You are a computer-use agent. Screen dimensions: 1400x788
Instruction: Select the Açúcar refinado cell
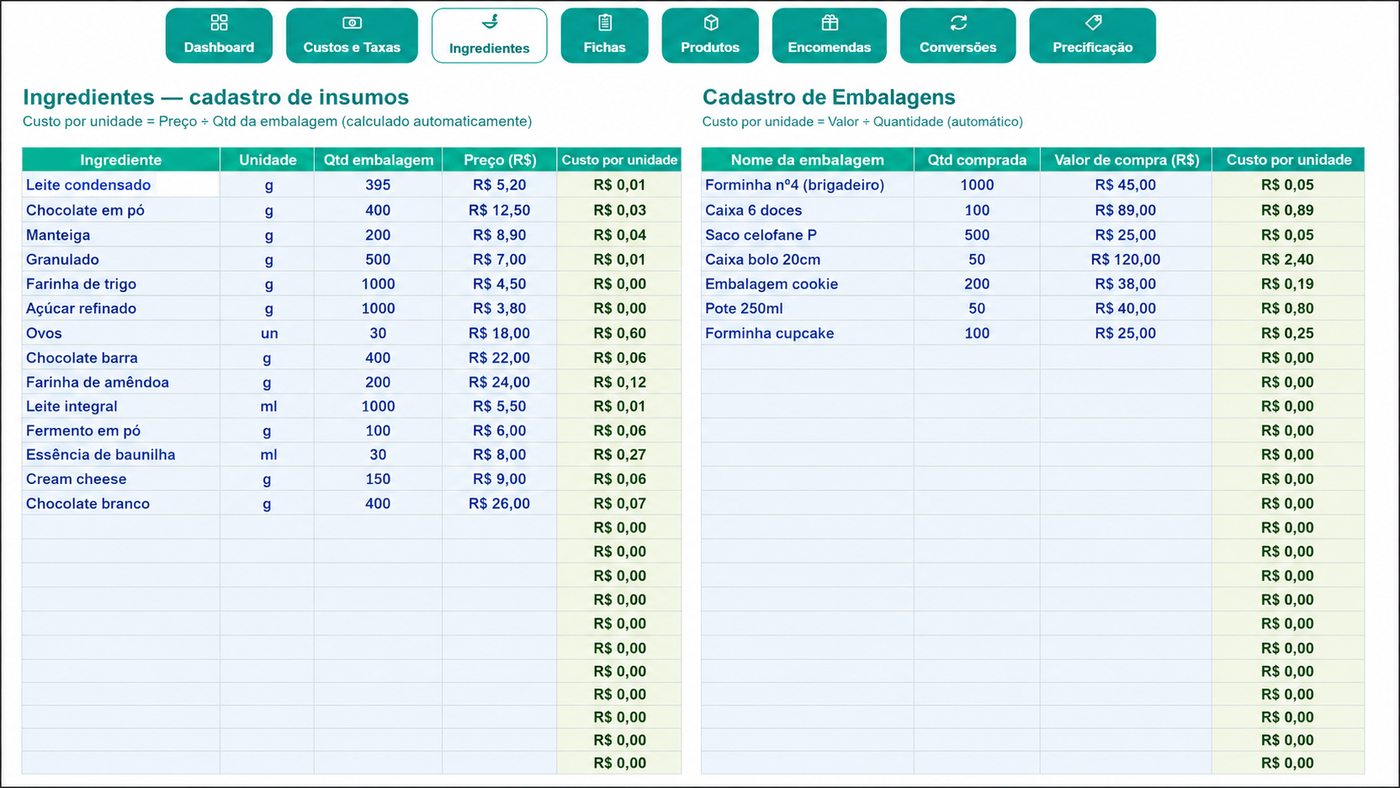click(121, 308)
